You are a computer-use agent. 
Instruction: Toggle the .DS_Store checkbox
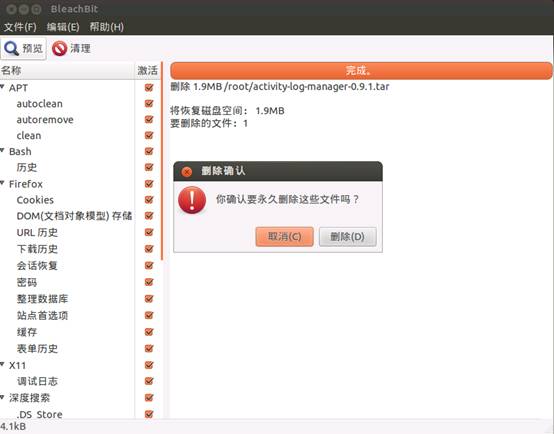click(149, 414)
